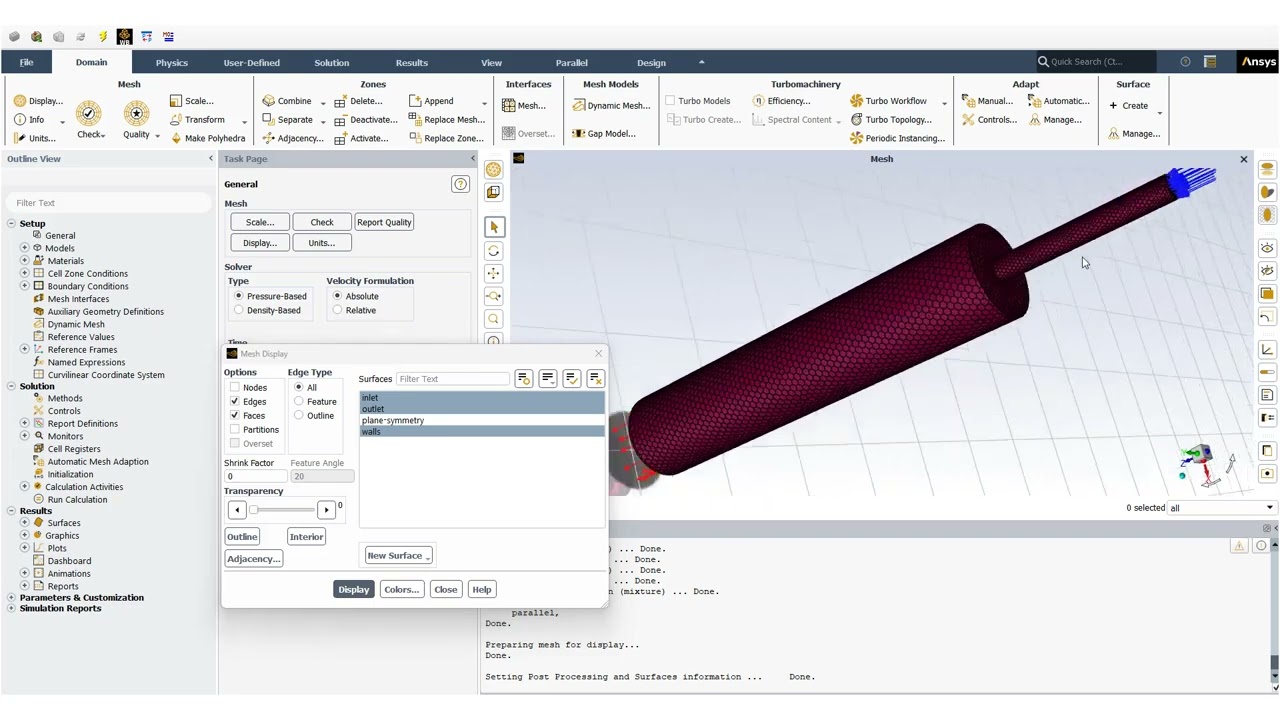This screenshot has height=720, width=1280.
Task: Click the Transparency slider handle
Action: (x=253, y=510)
